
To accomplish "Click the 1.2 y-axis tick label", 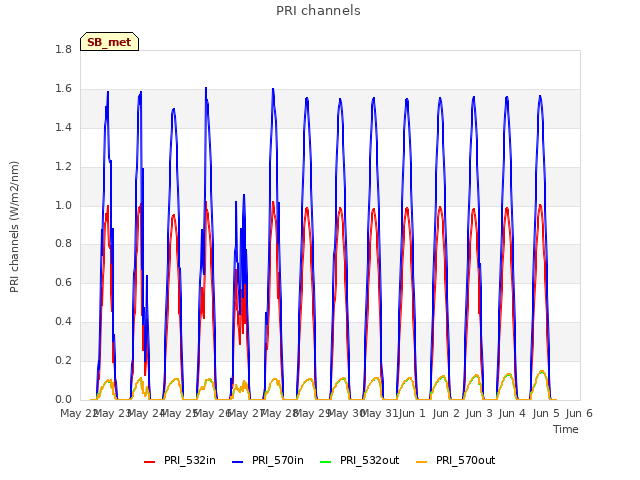I will 63,167.
